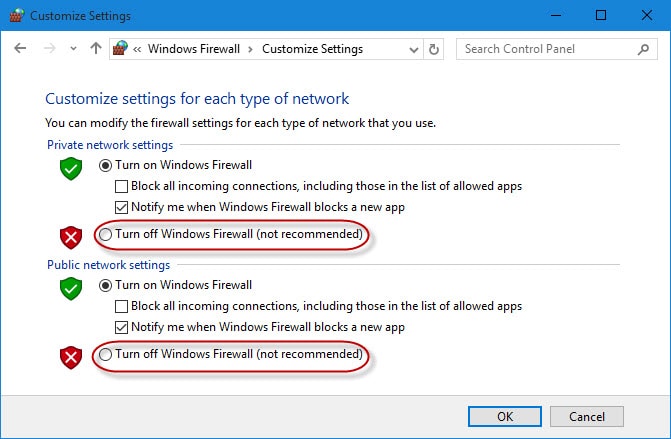Click the Customize Settings title bar icon
This screenshot has height=439, width=671.
click(15, 16)
